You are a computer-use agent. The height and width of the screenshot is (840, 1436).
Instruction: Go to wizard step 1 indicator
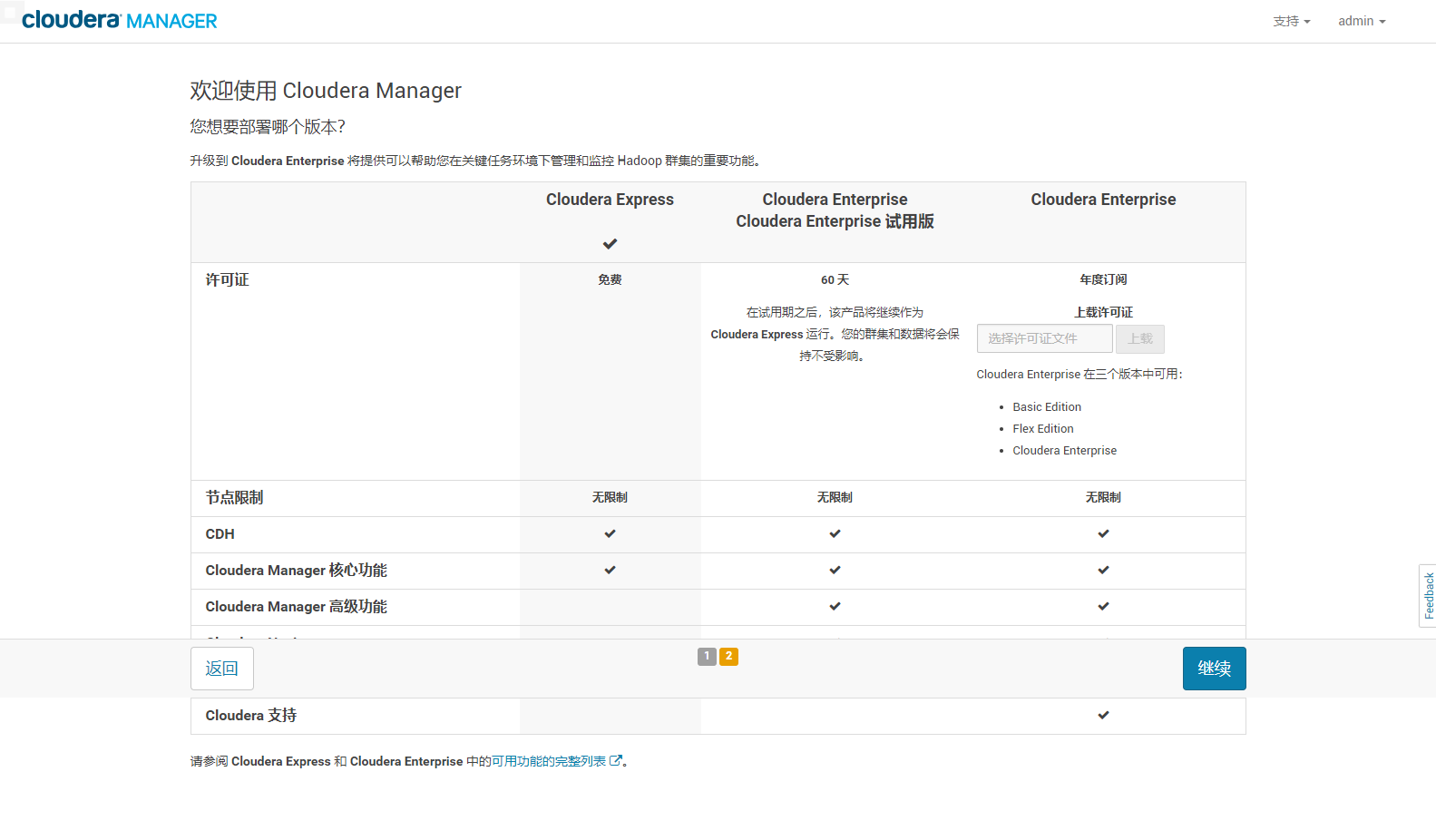coord(707,656)
